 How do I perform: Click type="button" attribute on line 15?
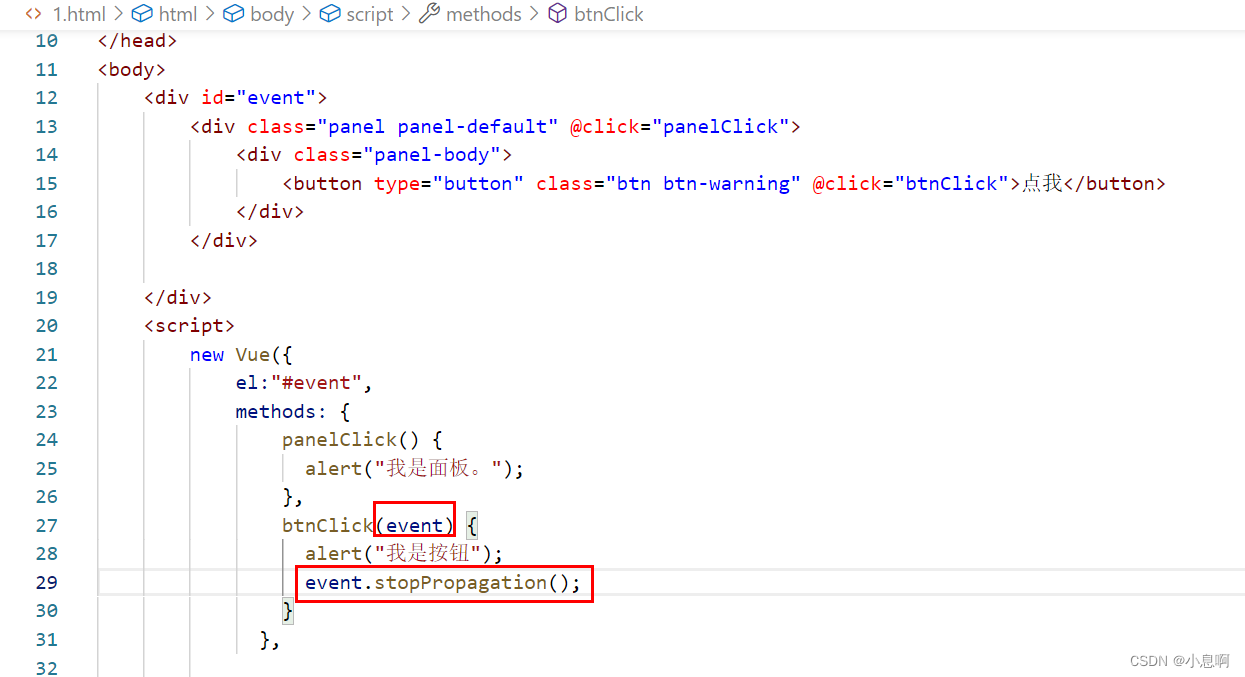point(449,184)
